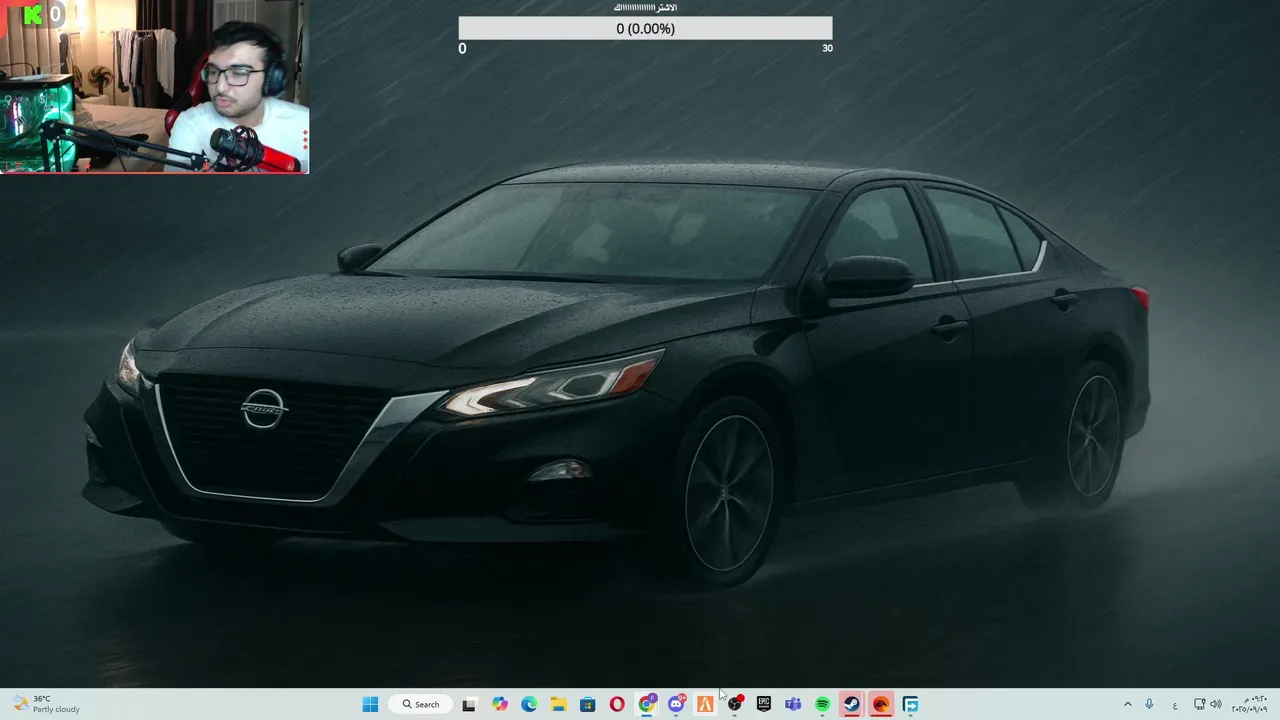Open Discord from the taskbar
The height and width of the screenshot is (720, 1280).
coord(676,704)
